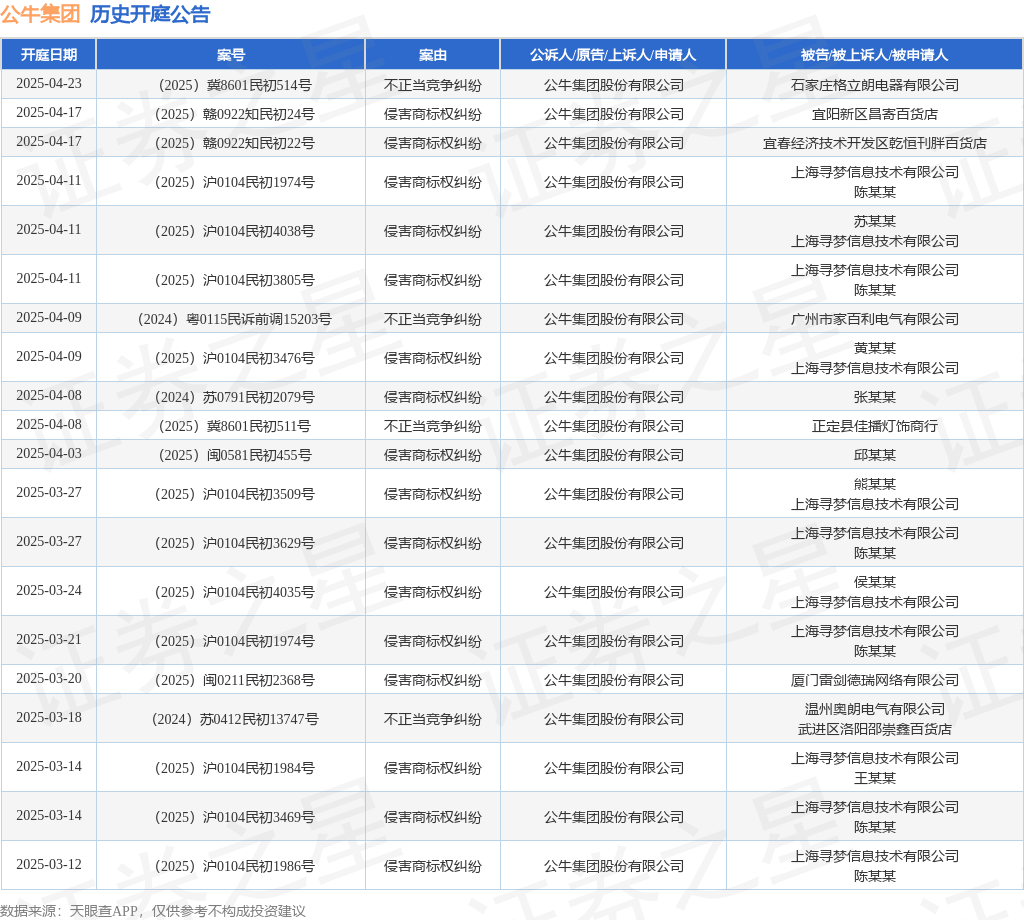Select defendant 正定县佳播灯饰商行
The height and width of the screenshot is (920, 1024).
point(875,426)
